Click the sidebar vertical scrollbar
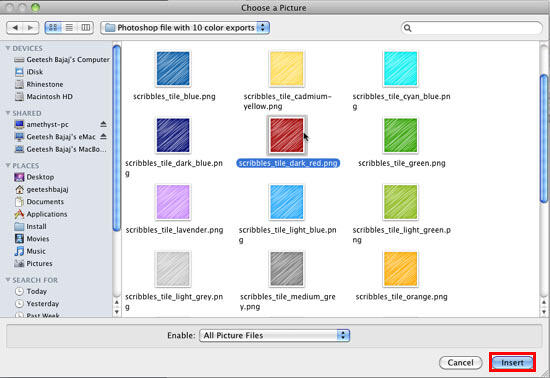Image resolution: width=550 pixels, height=378 pixels. coord(116,138)
